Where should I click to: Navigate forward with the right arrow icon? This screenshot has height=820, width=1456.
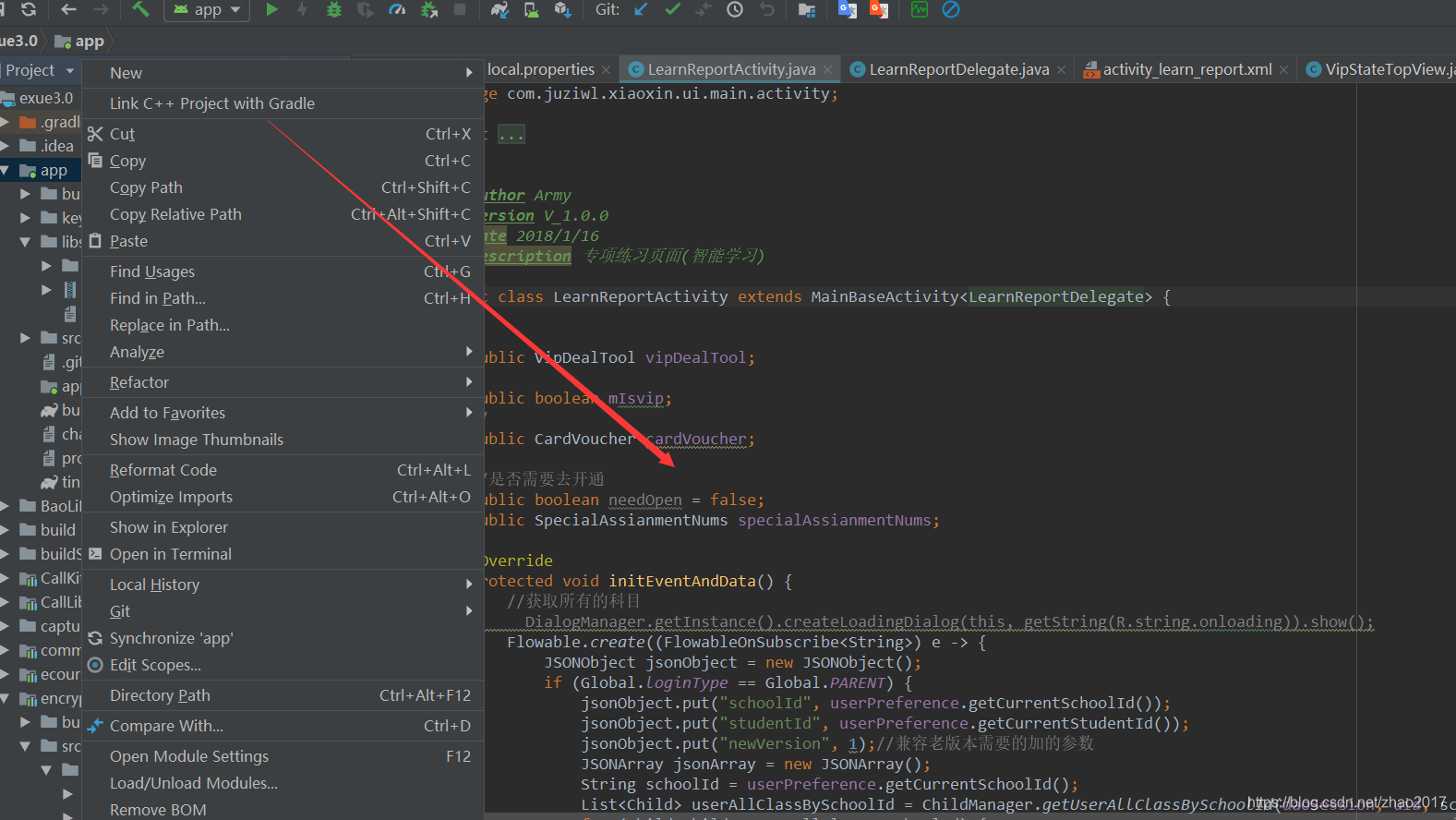(101, 9)
